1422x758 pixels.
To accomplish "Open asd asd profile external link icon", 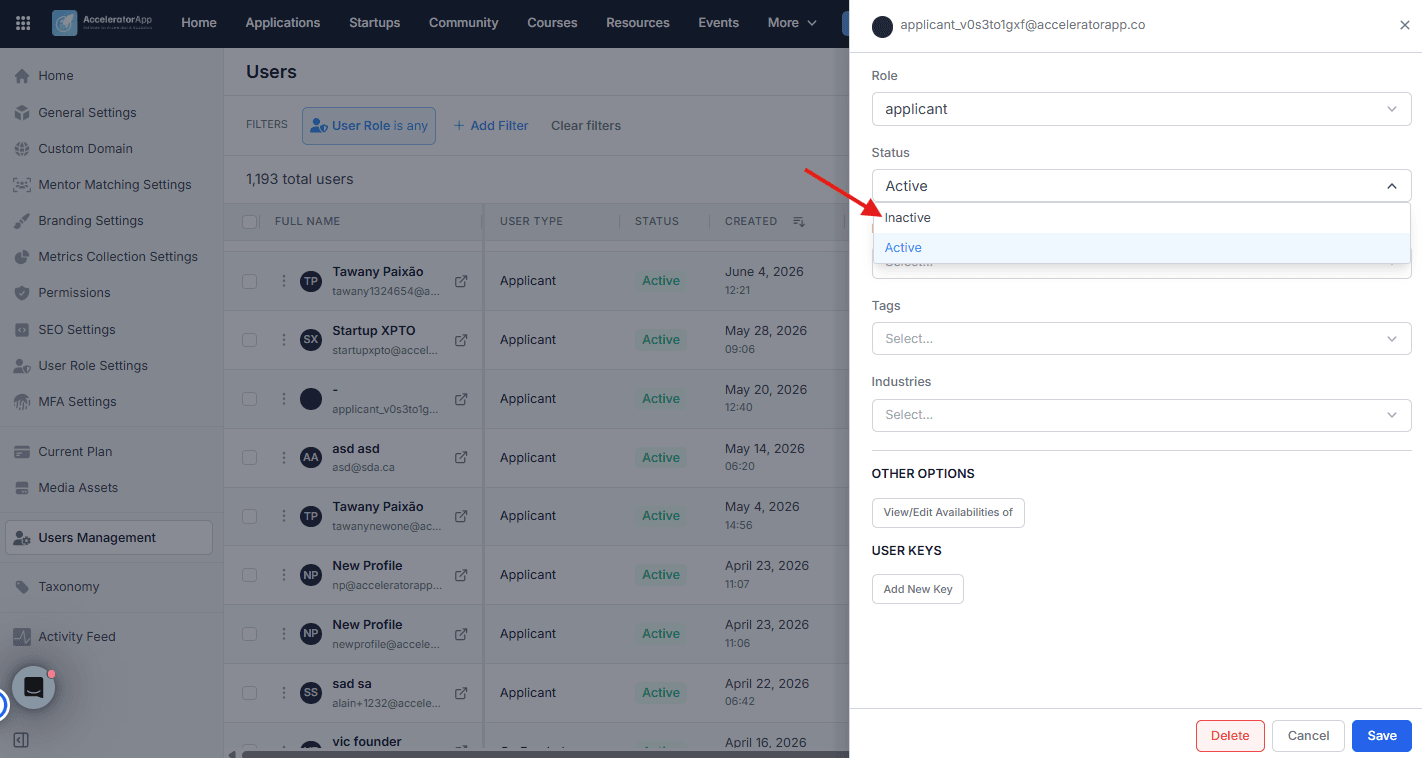I will coord(461,458).
